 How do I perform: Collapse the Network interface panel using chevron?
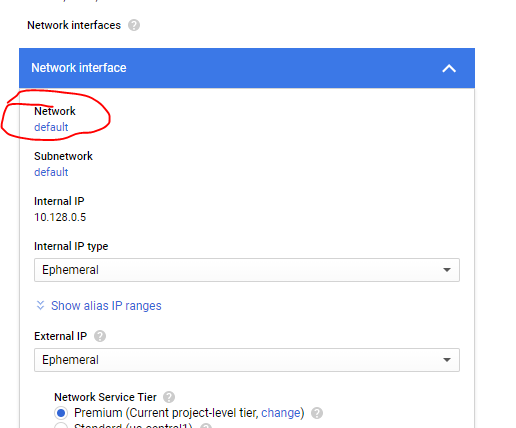[449, 68]
